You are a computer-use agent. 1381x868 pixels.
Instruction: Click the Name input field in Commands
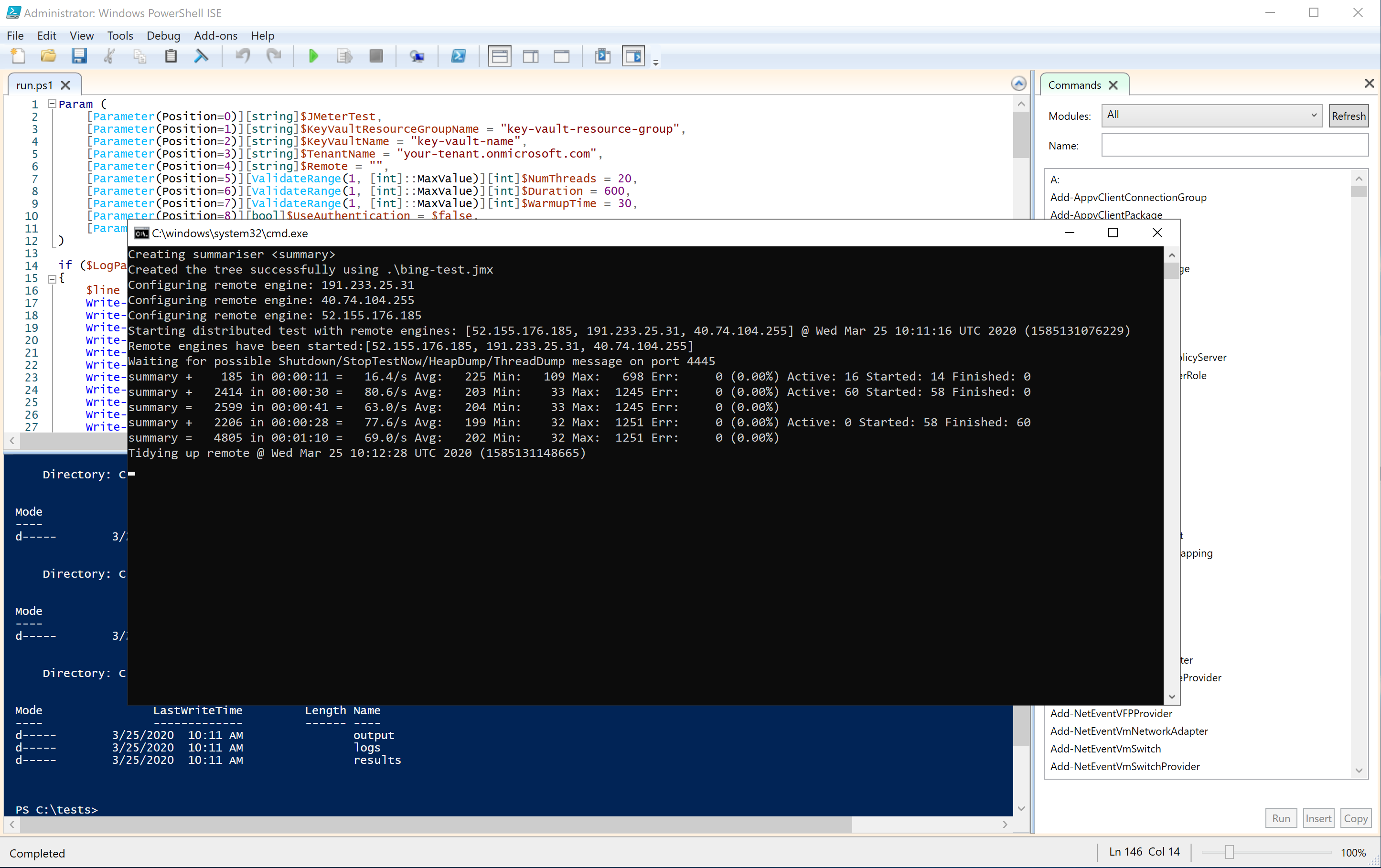tap(1234, 146)
